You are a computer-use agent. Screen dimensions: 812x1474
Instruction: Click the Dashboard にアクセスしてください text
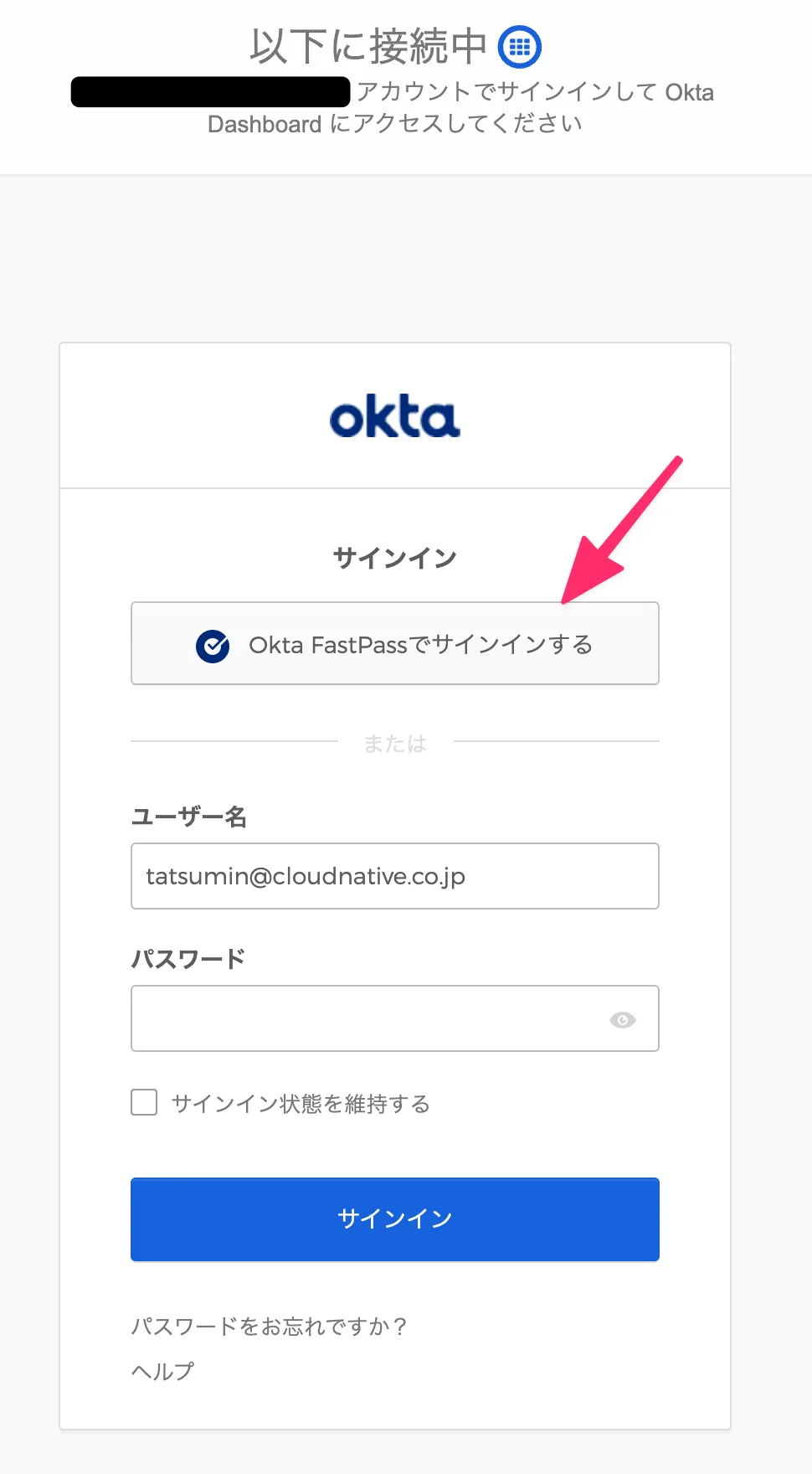coord(395,124)
